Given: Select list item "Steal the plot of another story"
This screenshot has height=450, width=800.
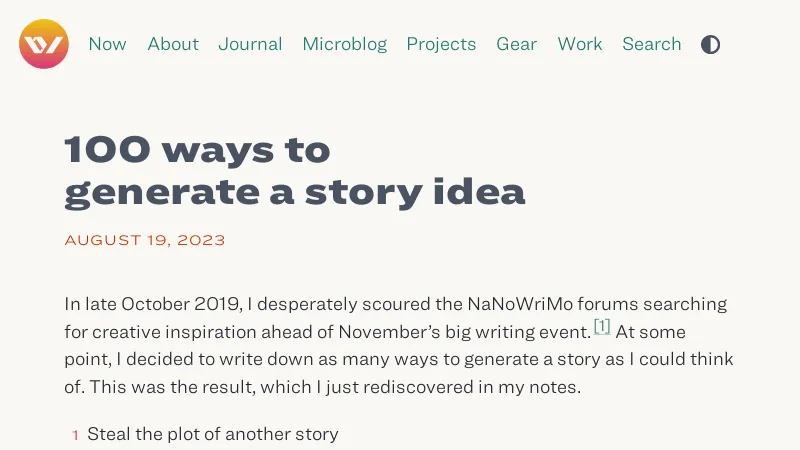Looking at the screenshot, I should [x=213, y=434].
